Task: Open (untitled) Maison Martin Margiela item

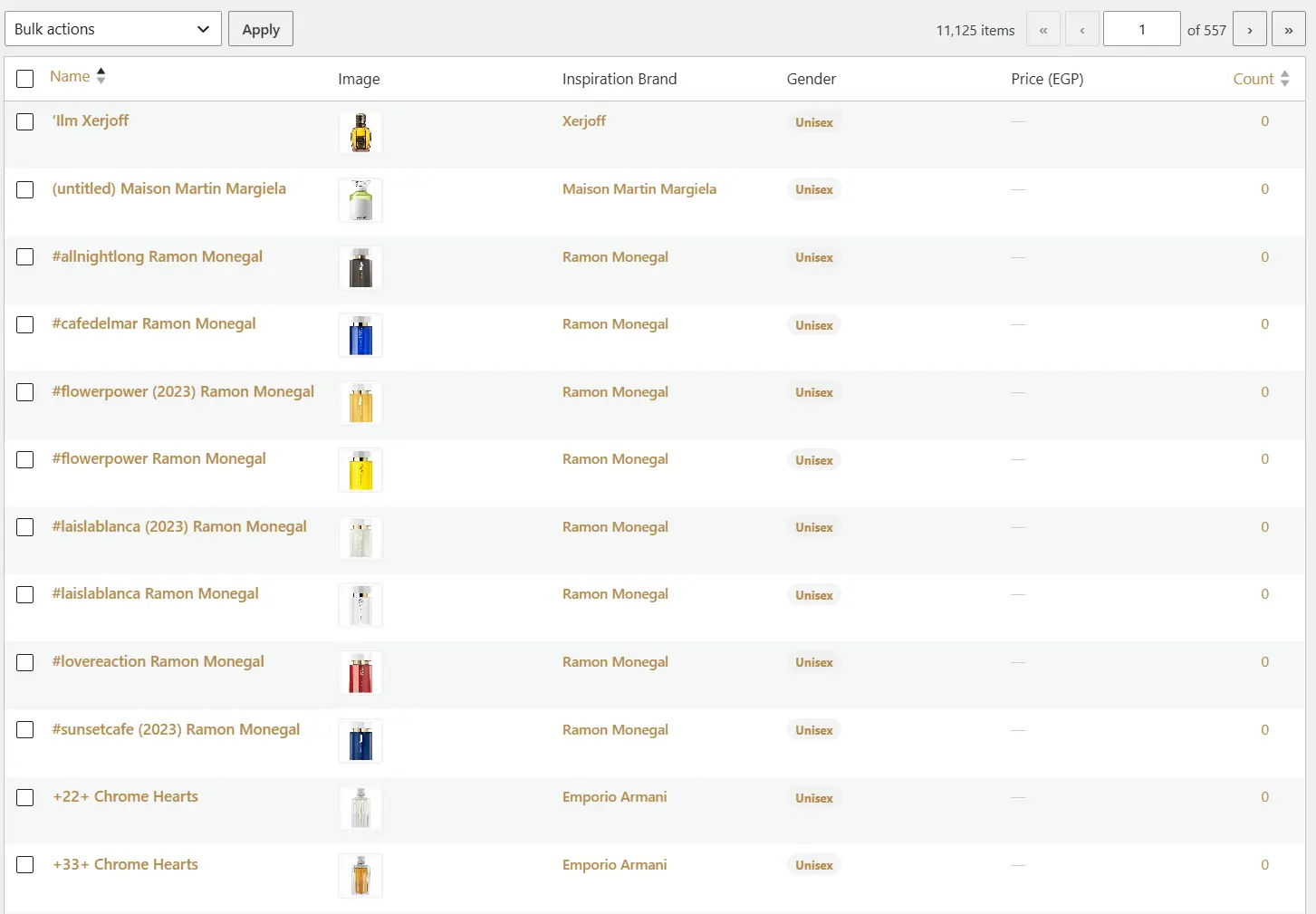Action: click(x=168, y=188)
